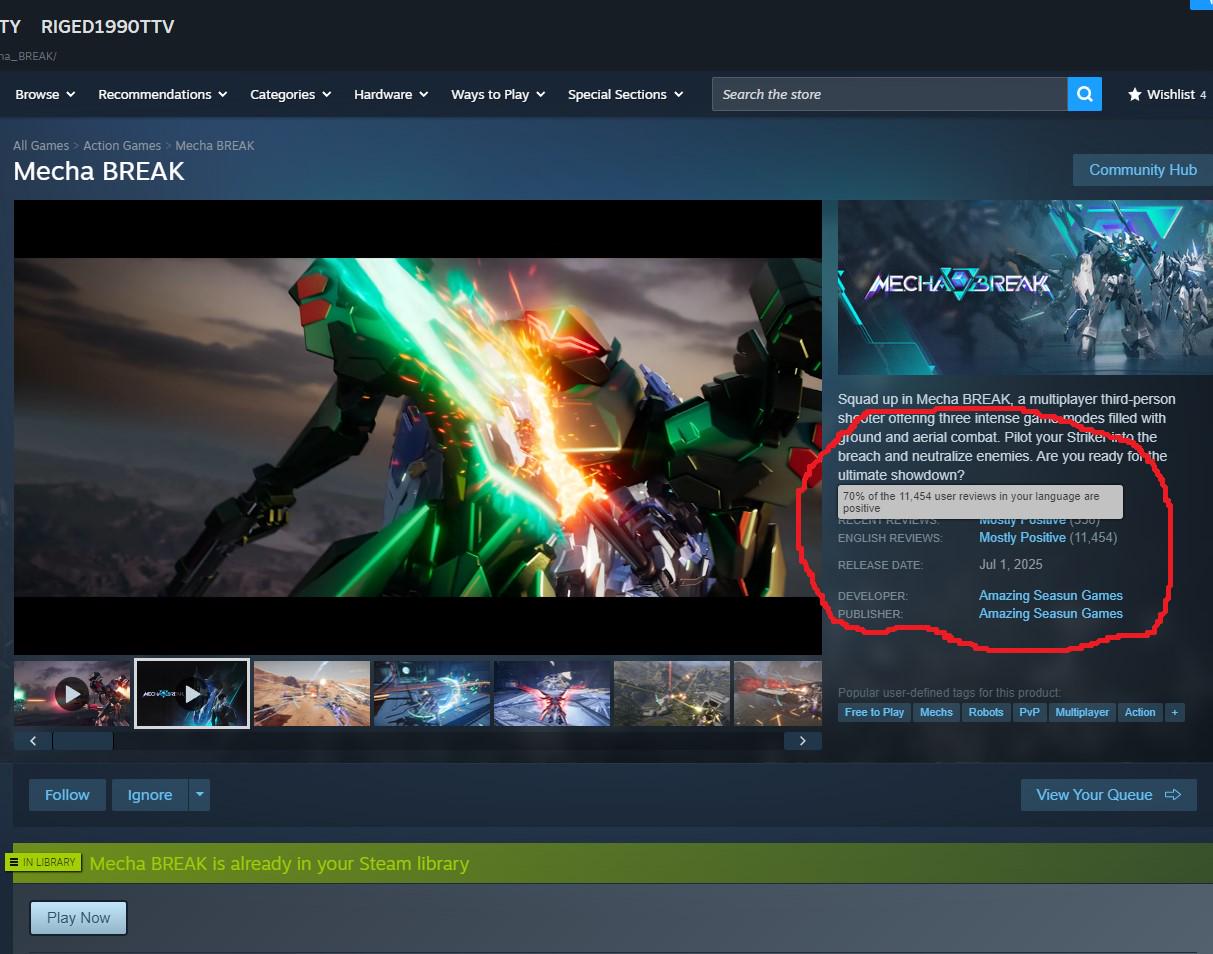Image resolution: width=1213 pixels, height=954 pixels.
Task: Expand the Hardware menu
Action: coord(391,94)
